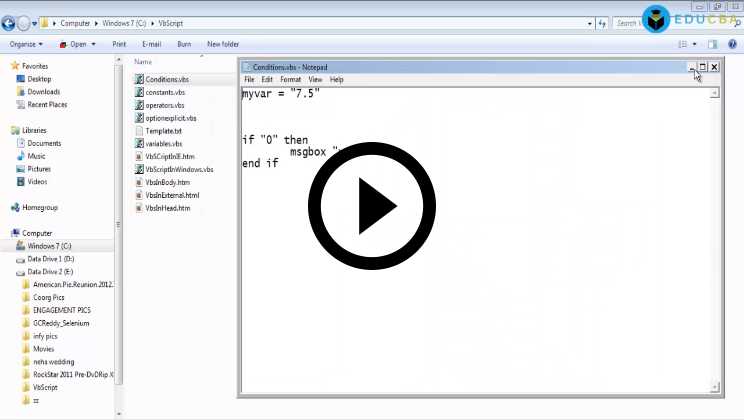Click the Name column header

point(143,62)
